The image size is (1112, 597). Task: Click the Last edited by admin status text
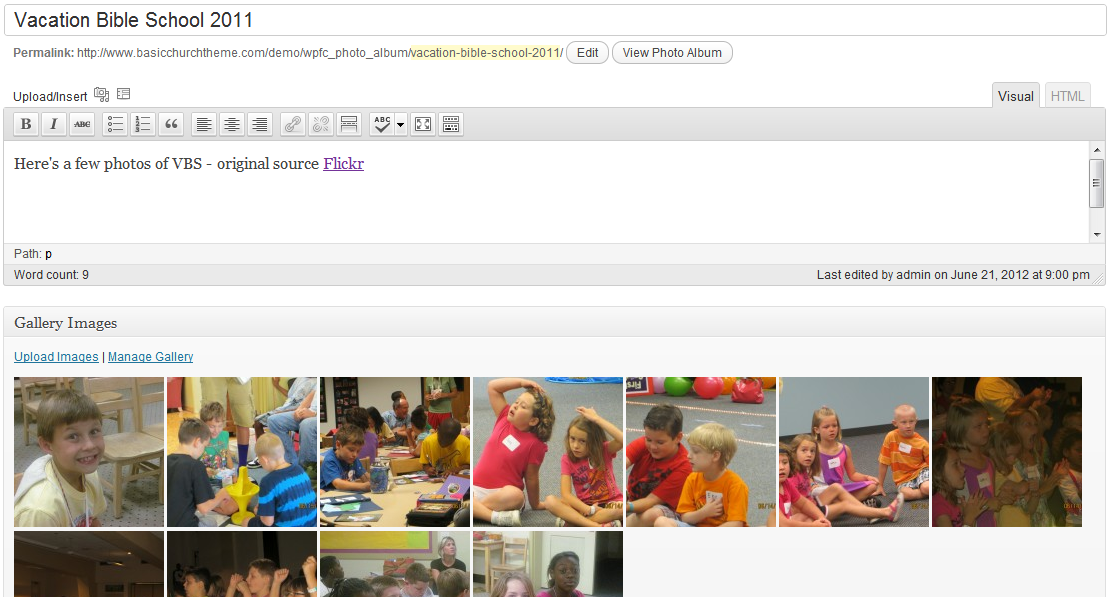[953, 274]
